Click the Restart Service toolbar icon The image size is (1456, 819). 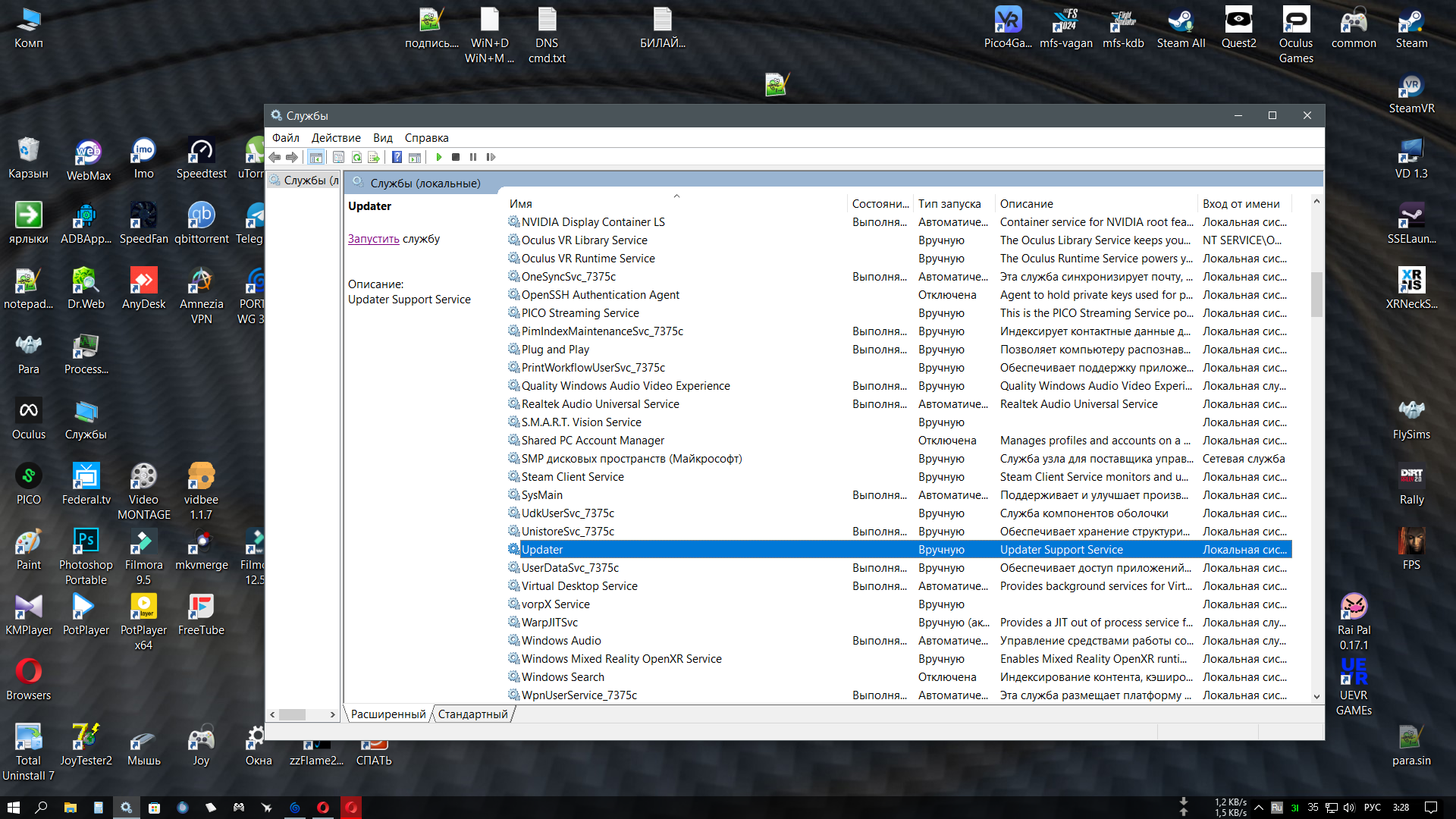pyautogui.click(x=491, y=157)
